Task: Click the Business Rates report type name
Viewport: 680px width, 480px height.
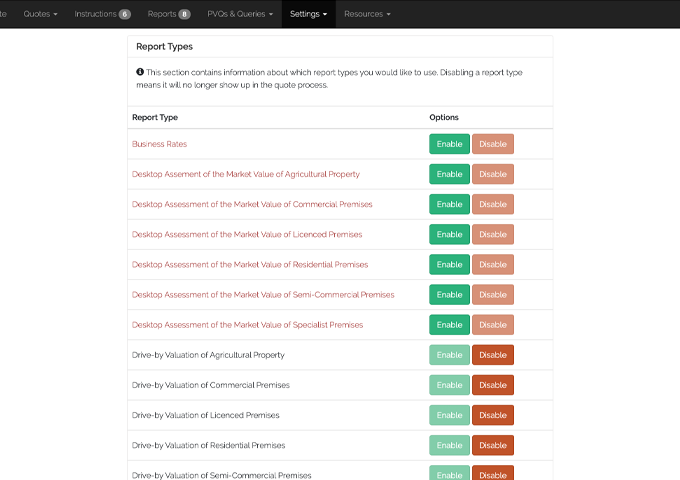Action: coord(159,144)
